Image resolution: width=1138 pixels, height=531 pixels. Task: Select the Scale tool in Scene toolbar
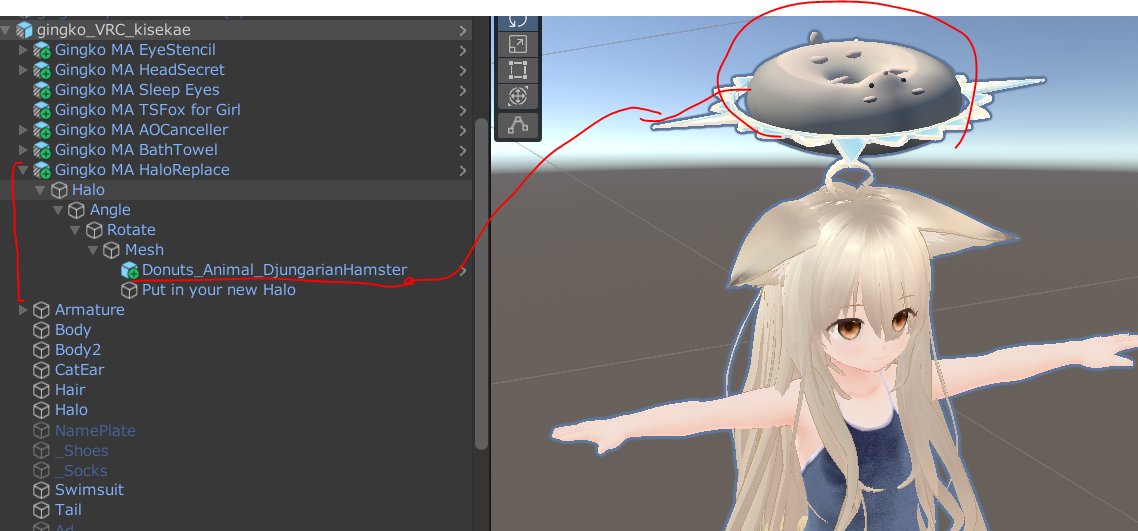click(x=517, y=44)
